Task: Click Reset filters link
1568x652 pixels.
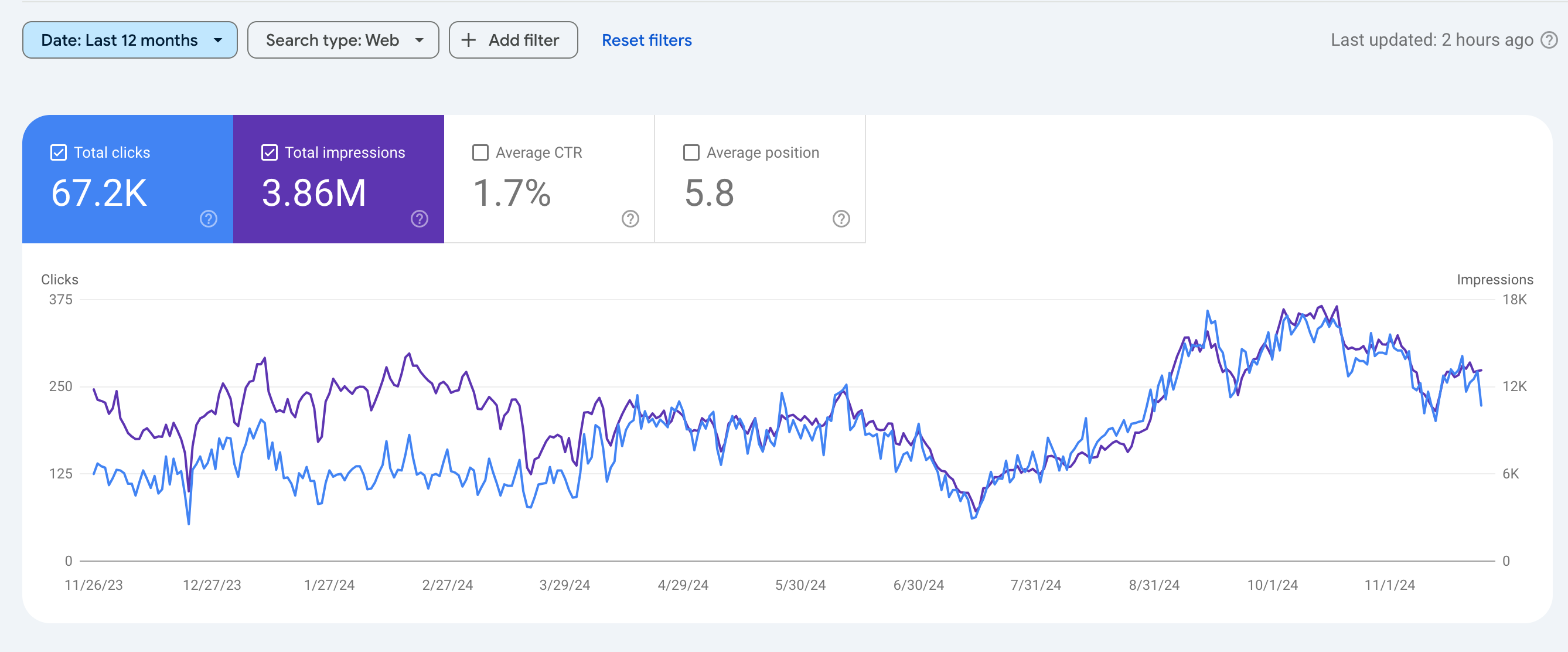Action: (x=646, y=40)
